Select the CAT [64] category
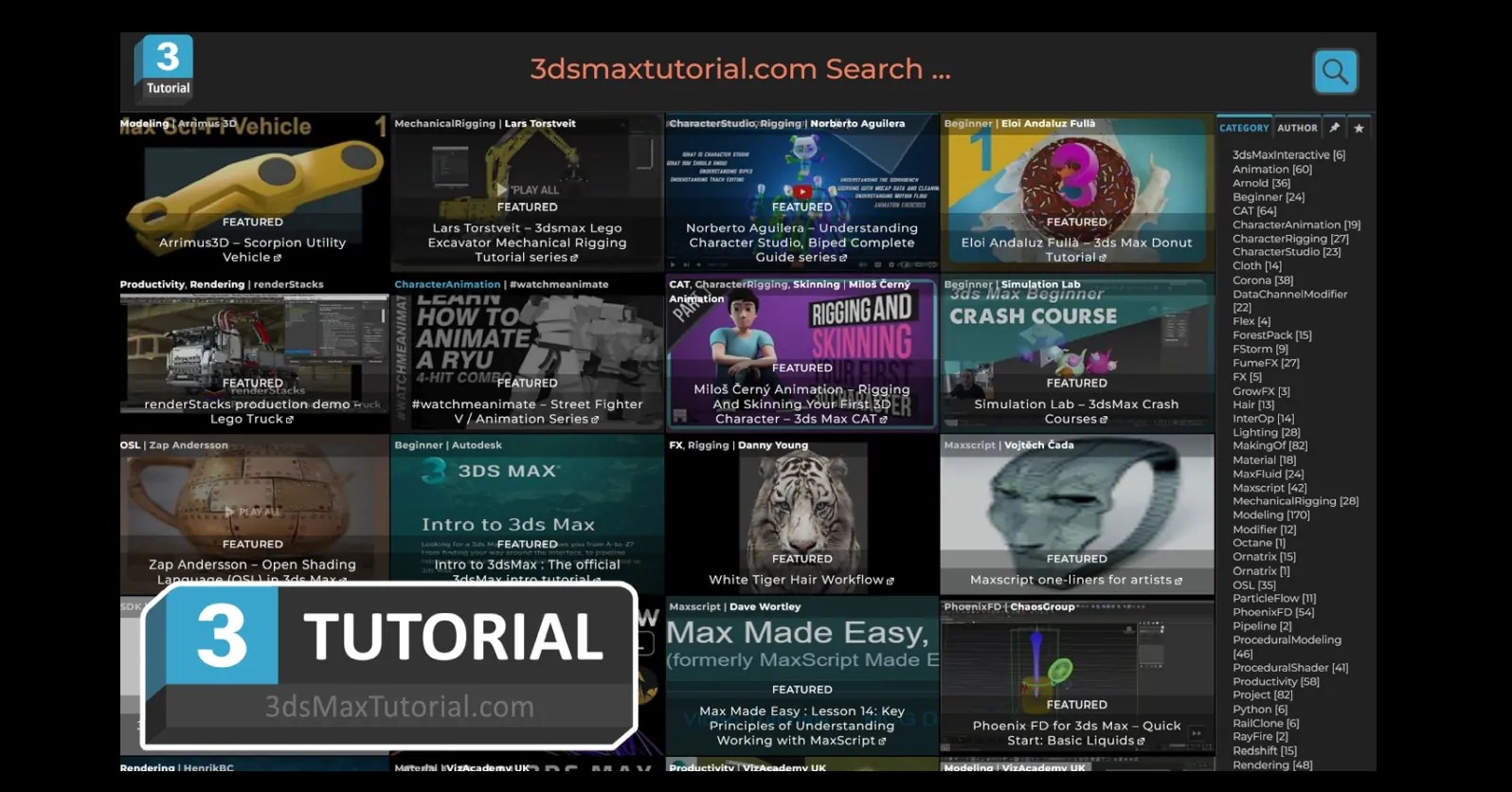 point(1254,211)
